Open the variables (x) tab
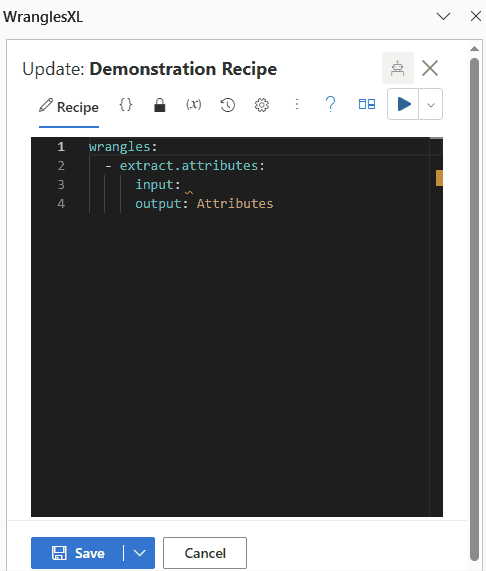This screenshot has height=571, width=486. pos(193,105)
